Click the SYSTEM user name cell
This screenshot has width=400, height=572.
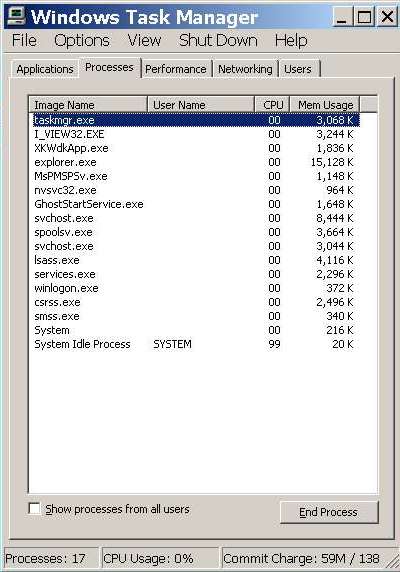[172, 344]
